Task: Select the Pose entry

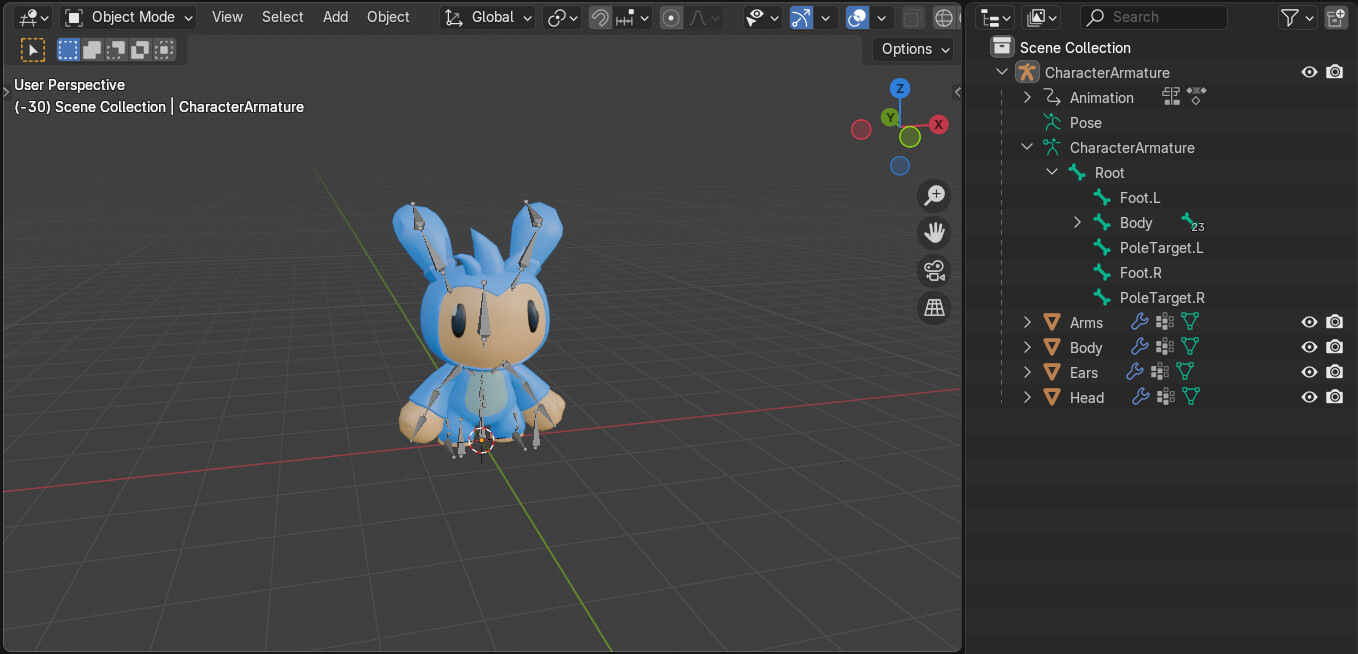Action: coord(1085,122)
